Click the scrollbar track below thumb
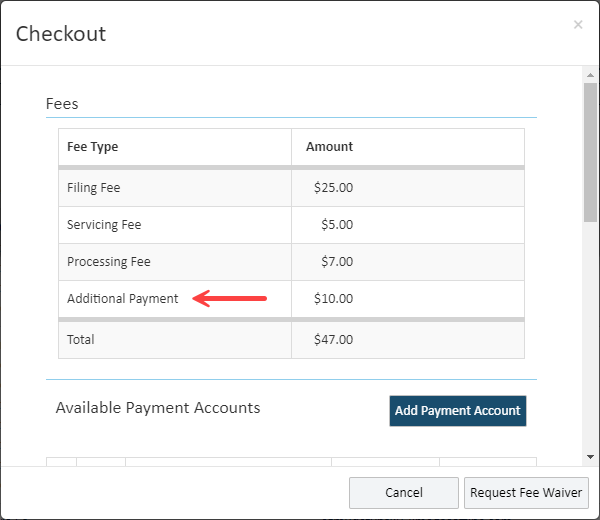 [590, 336]
